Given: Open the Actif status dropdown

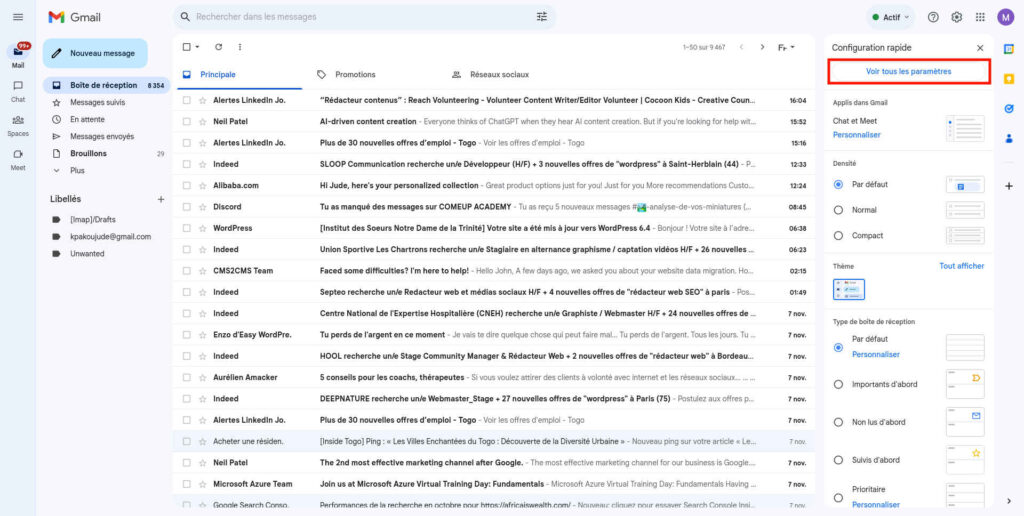Looking at the screenshot, I should [x=891, y=17].
